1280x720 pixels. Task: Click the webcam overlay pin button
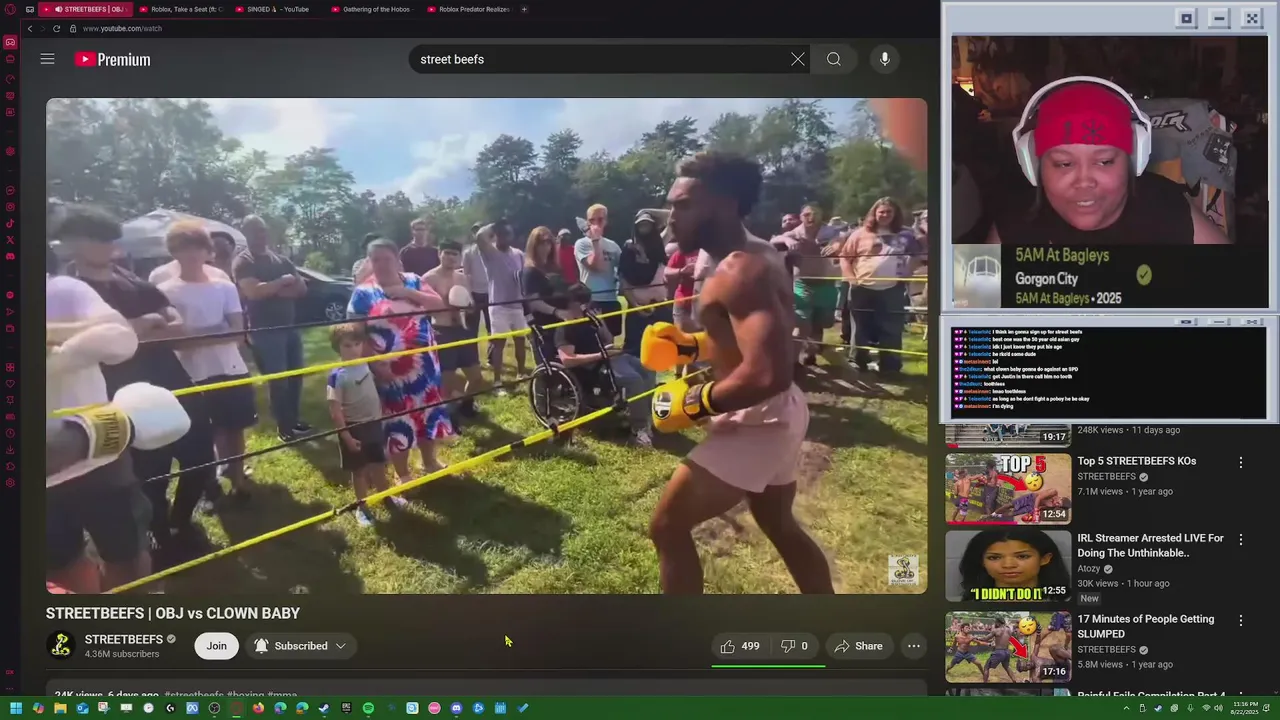(x=1187, y=18)
